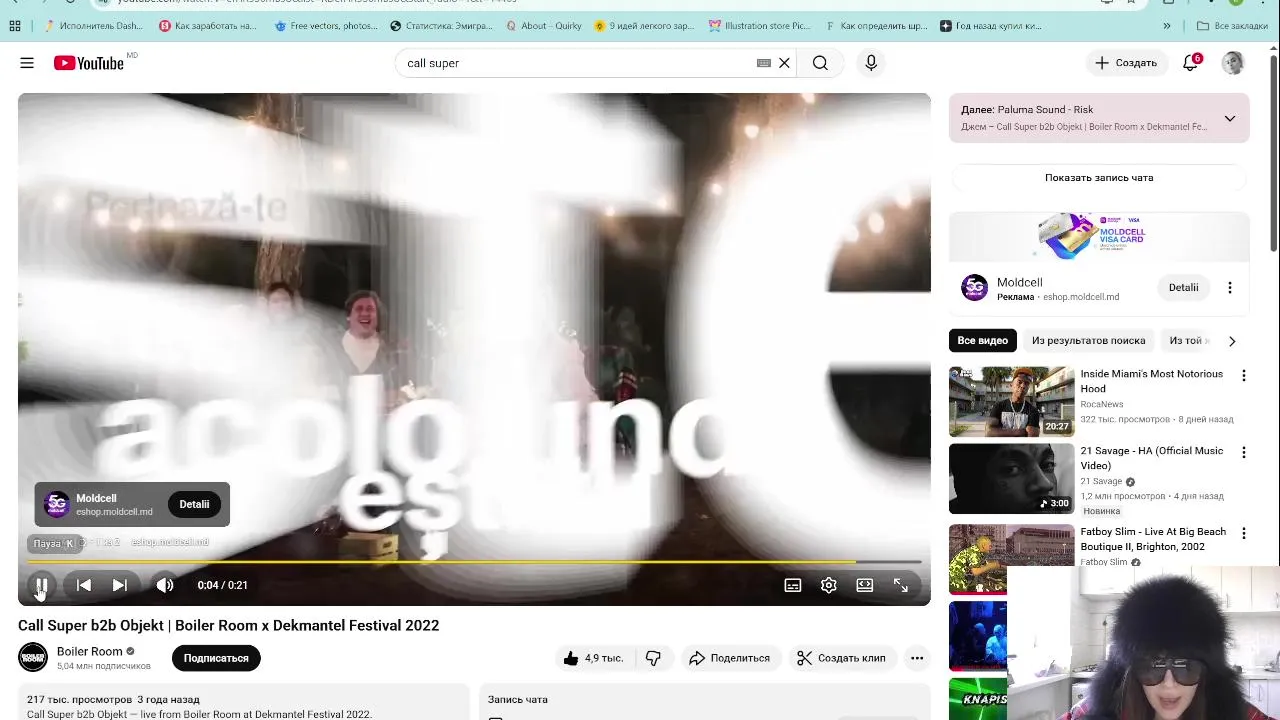This screenshot has height=720, width=1280.
Task: Open the Запись чата panel
Action: pos(705,702)
